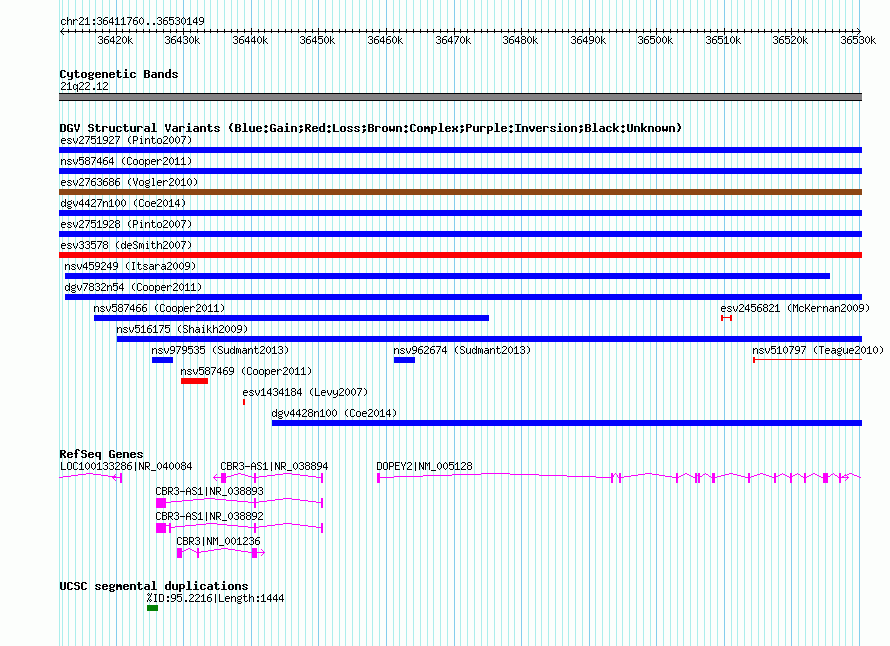Select the red nsv510797 (Teague2010) loss line
This screenshot has height=646, width=890.
pos(807,360)
